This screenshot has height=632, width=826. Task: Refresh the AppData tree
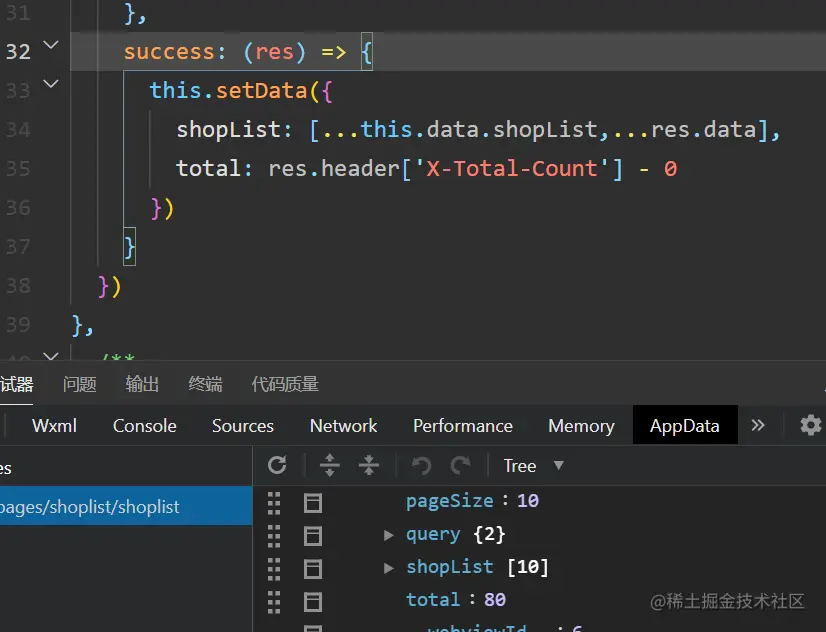[x=277, y=465]
